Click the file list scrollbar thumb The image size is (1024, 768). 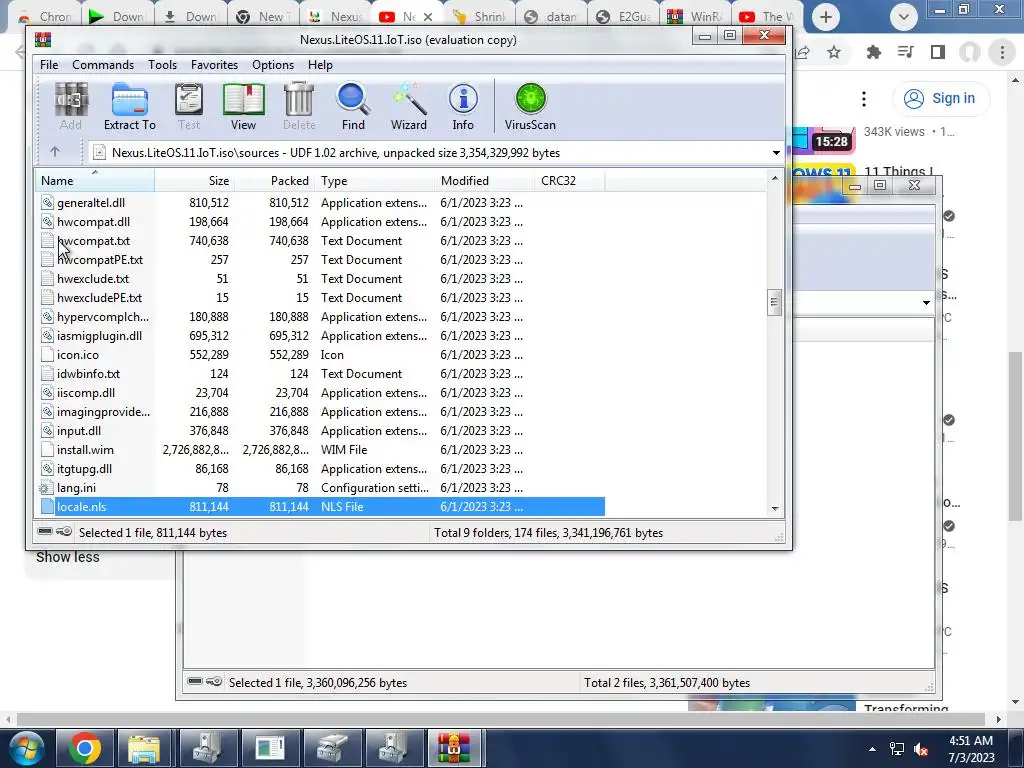click(x=775, y=302)
